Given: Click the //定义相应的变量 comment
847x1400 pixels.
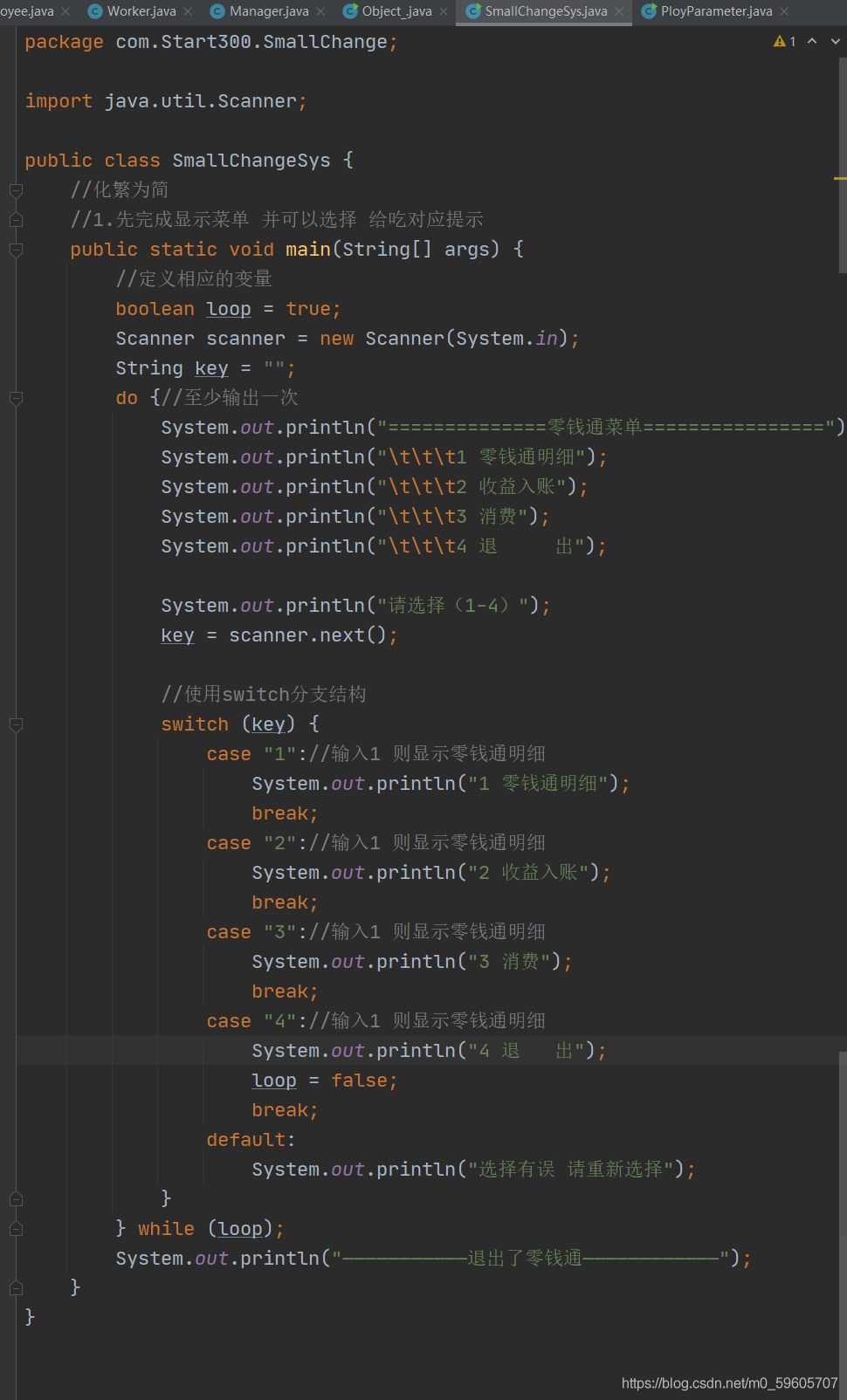Looking at the screenshot, I should (194, 279).
